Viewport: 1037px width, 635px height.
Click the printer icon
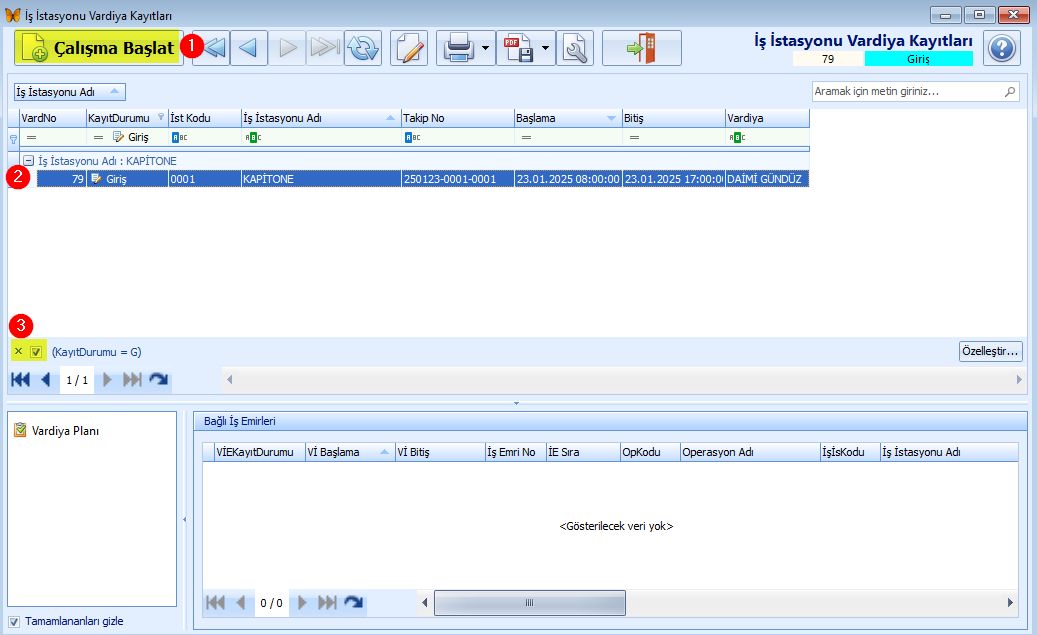pyautogui.click(x=458, y=48)
